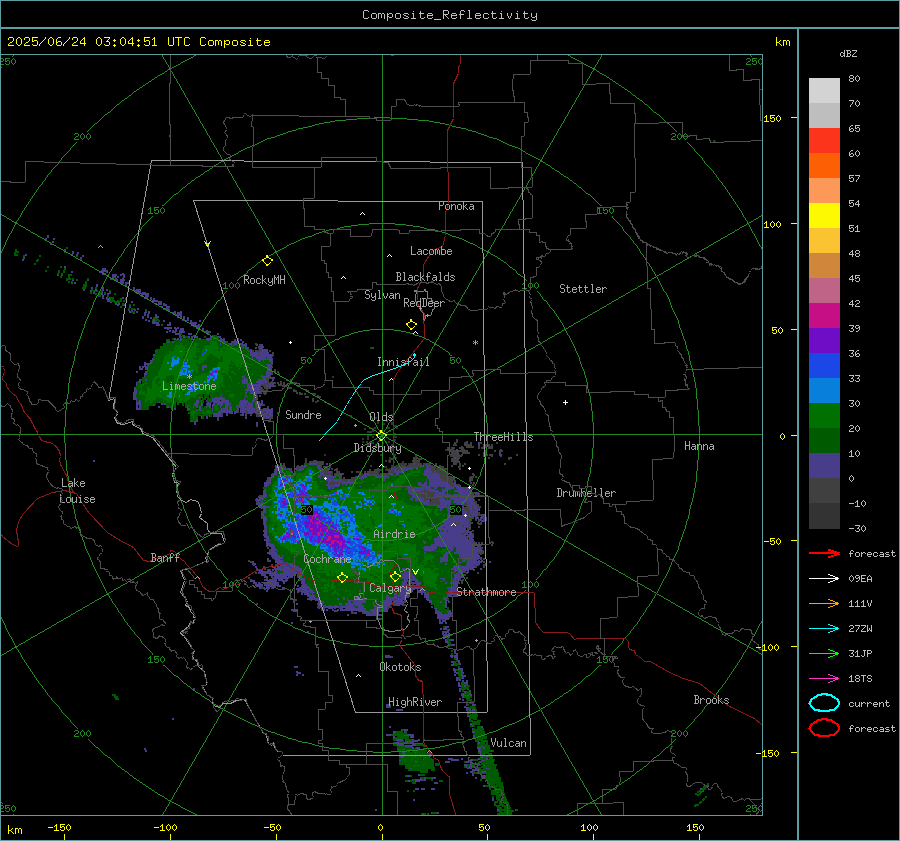Screen dimensions: 900x841
Task: Click the red forecast ellipse legend icon
Action: click(x=824, y=728)
